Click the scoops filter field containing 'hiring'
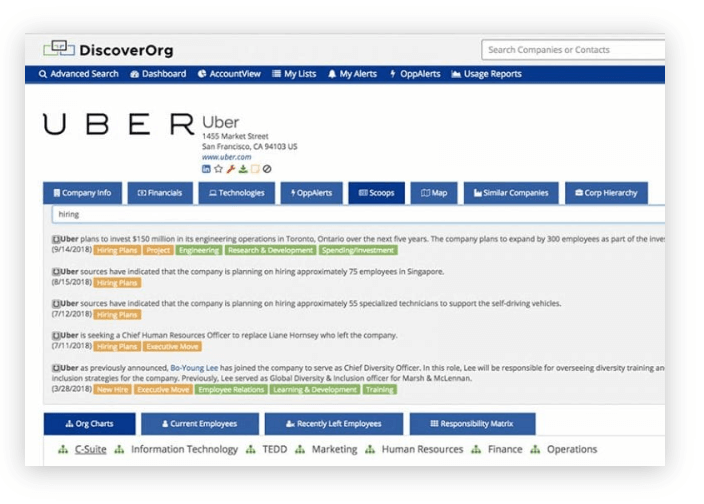The image size is (704, 504). click(358, 215)
